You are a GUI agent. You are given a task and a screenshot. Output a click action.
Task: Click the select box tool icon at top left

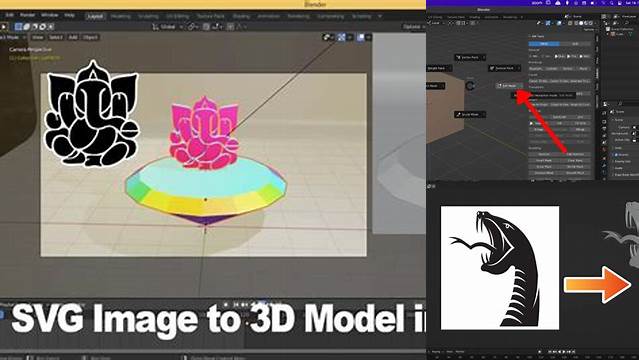pyautogui.click(x=18, y=27)
